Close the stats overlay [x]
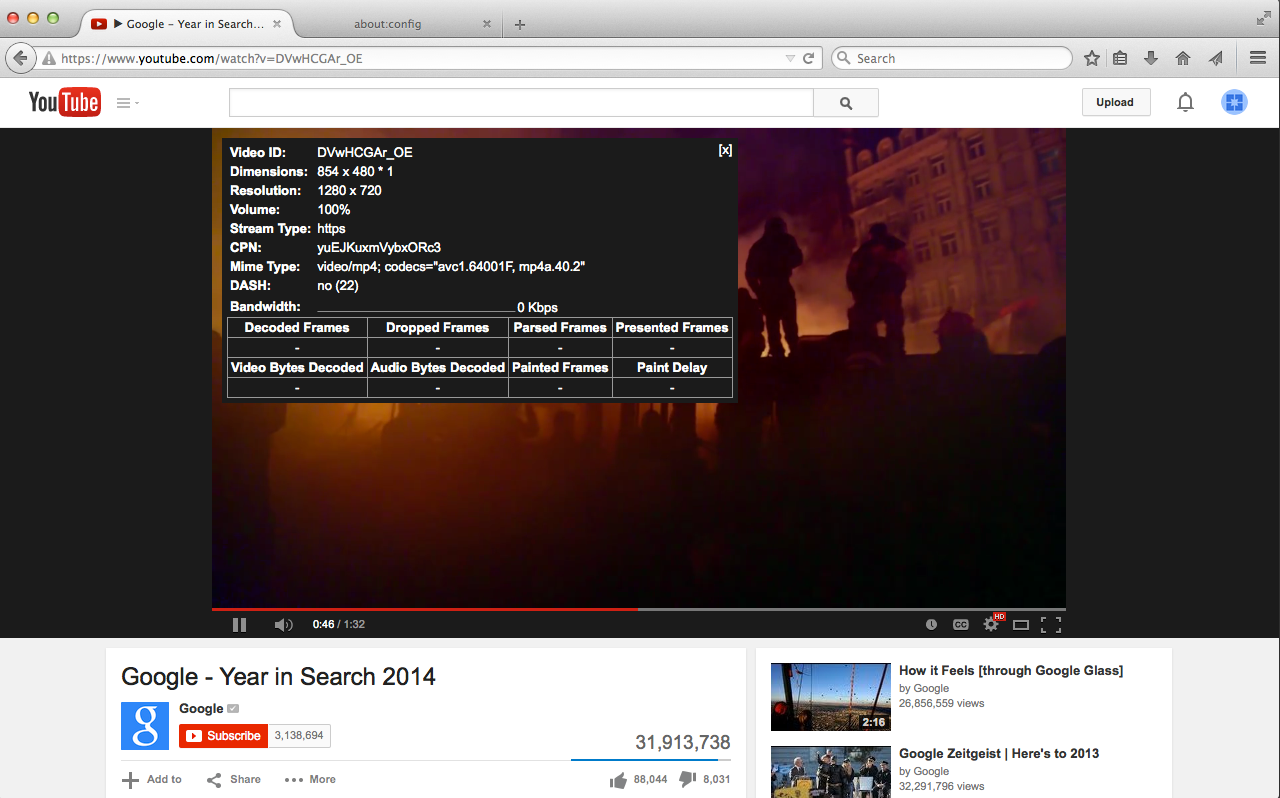1280x798 pixels. point(725,150)
